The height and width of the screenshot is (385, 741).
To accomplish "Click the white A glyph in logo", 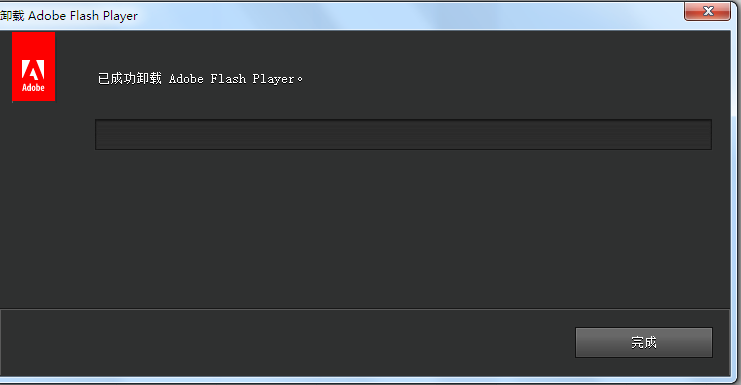I will 33,70.
